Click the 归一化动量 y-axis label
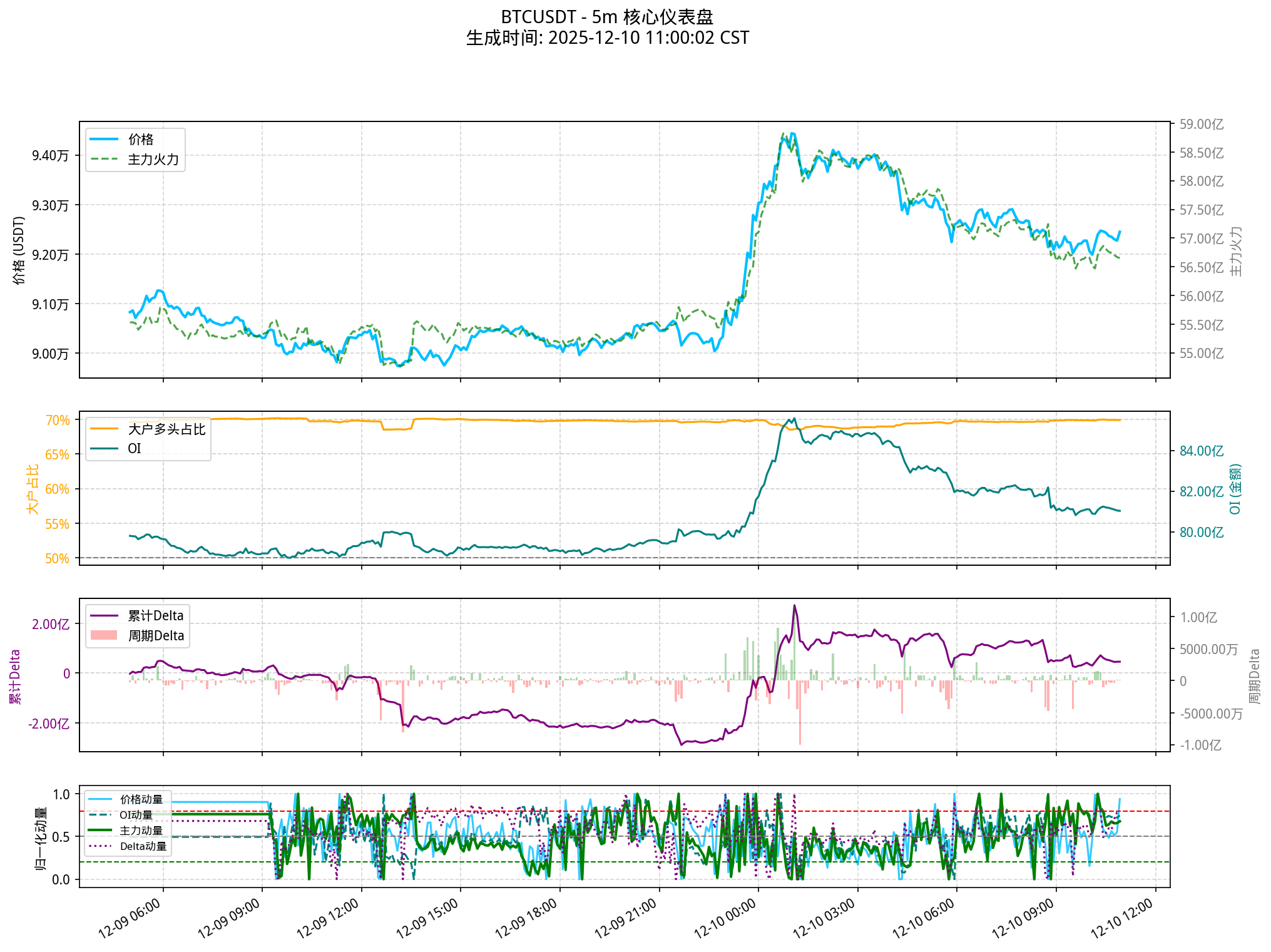Screen dimensions: 1271x952 click(41, 838)
